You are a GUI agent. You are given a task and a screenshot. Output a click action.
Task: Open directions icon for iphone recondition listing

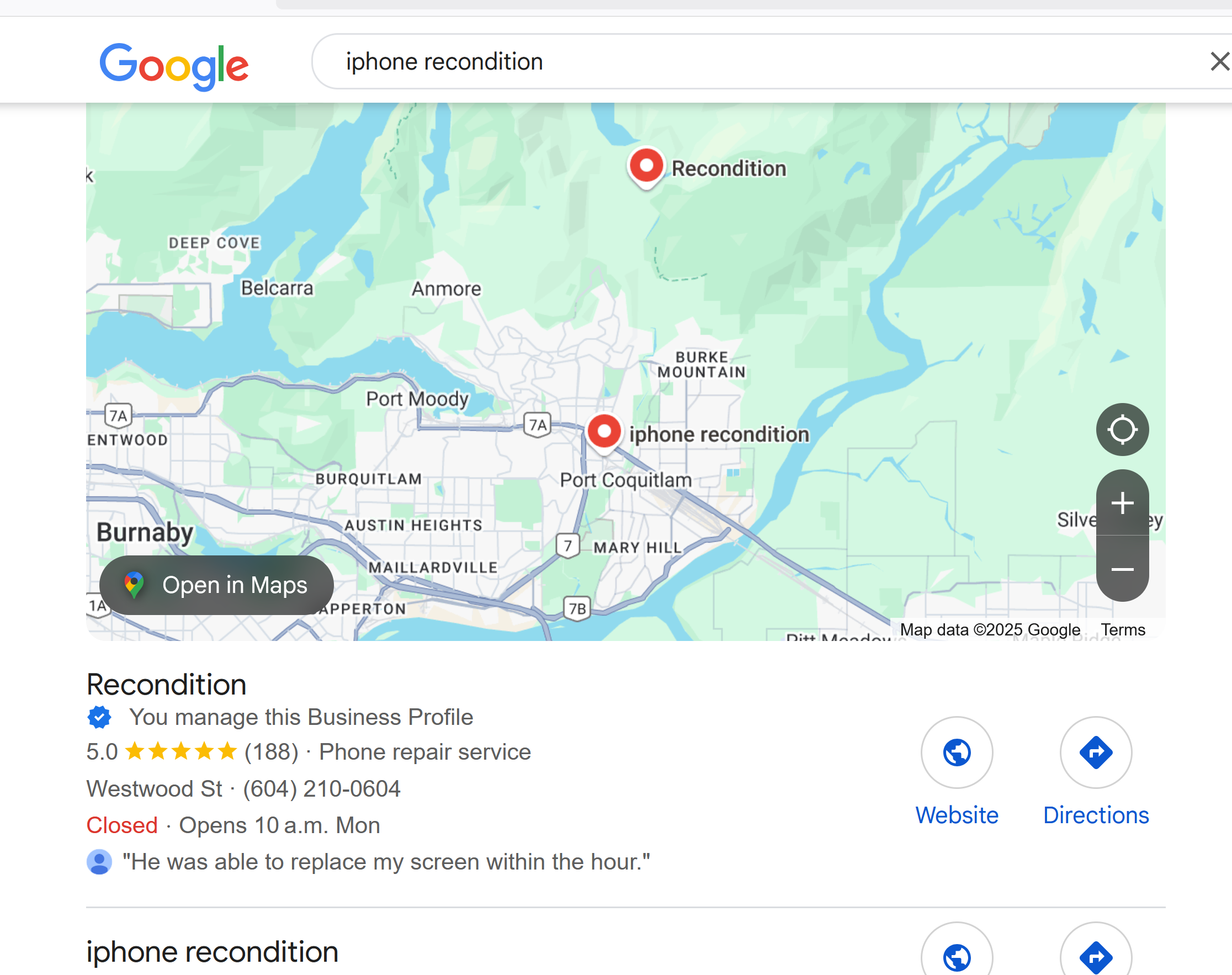pyautogui.click(x=1096, y=953)
